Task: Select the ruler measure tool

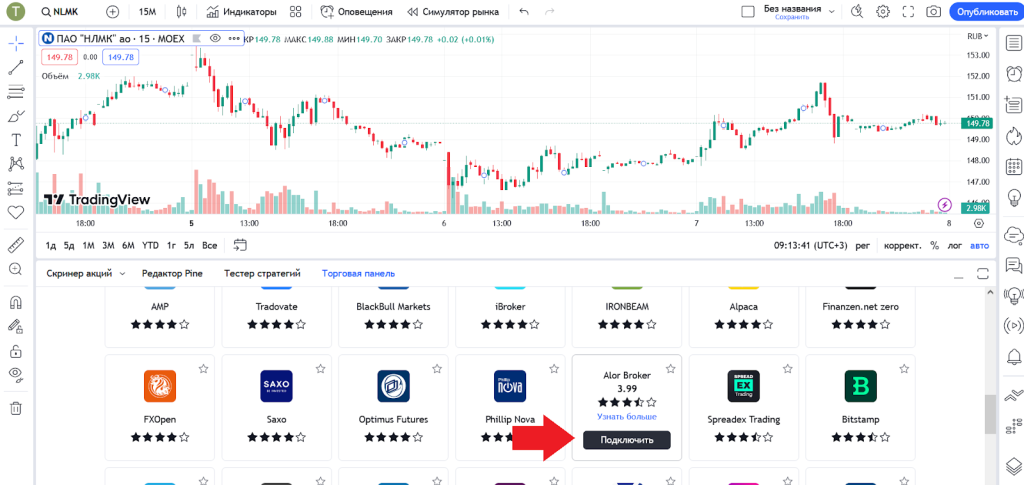Action: point(16,245)
